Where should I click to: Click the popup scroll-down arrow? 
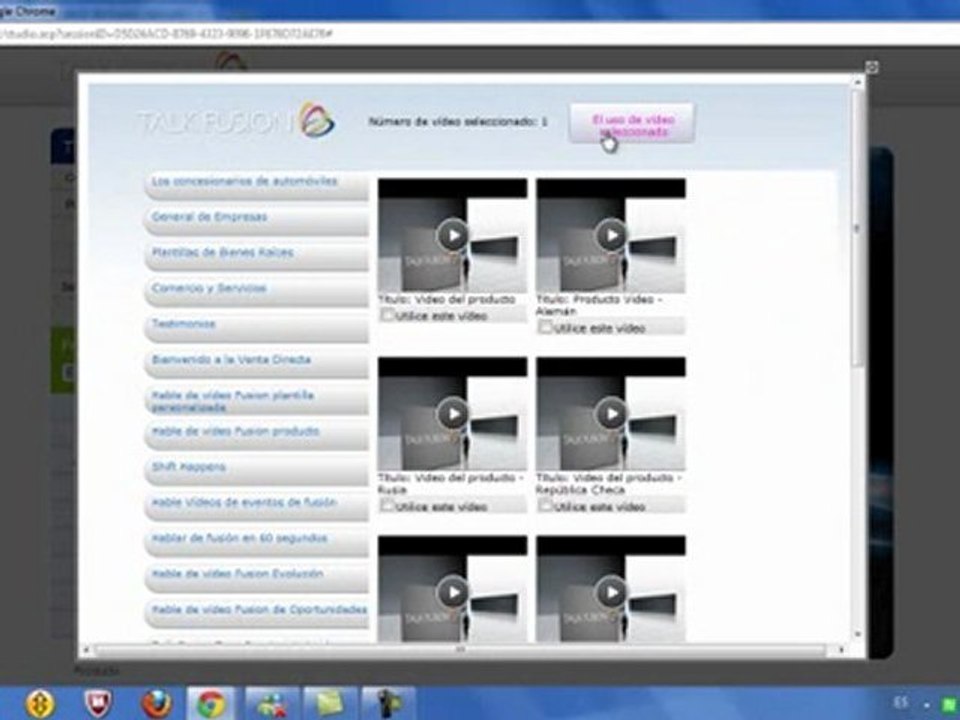(x=858, y=635)
